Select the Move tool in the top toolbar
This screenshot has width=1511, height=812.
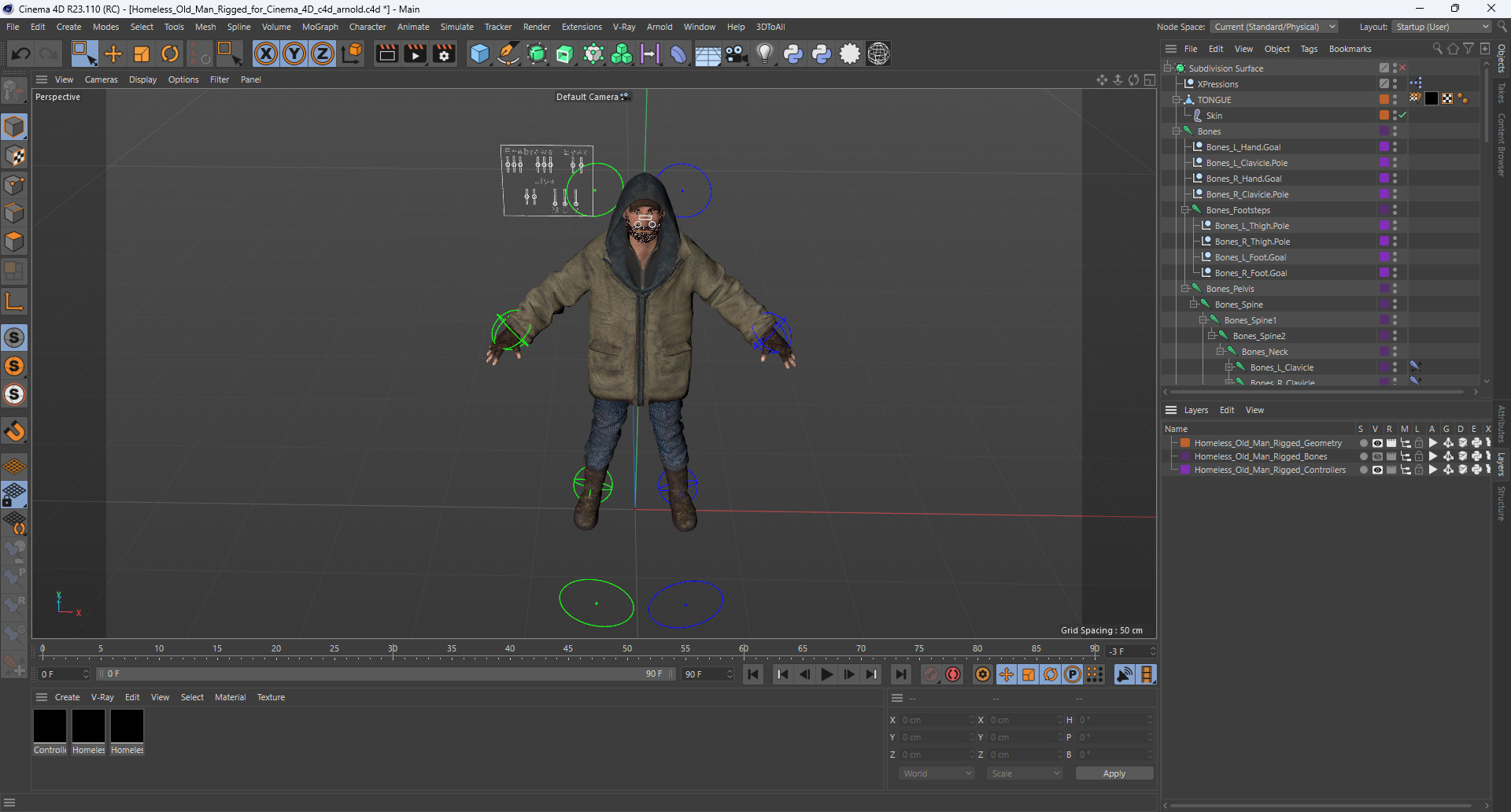pyautogui.click(x=113, y=54)
